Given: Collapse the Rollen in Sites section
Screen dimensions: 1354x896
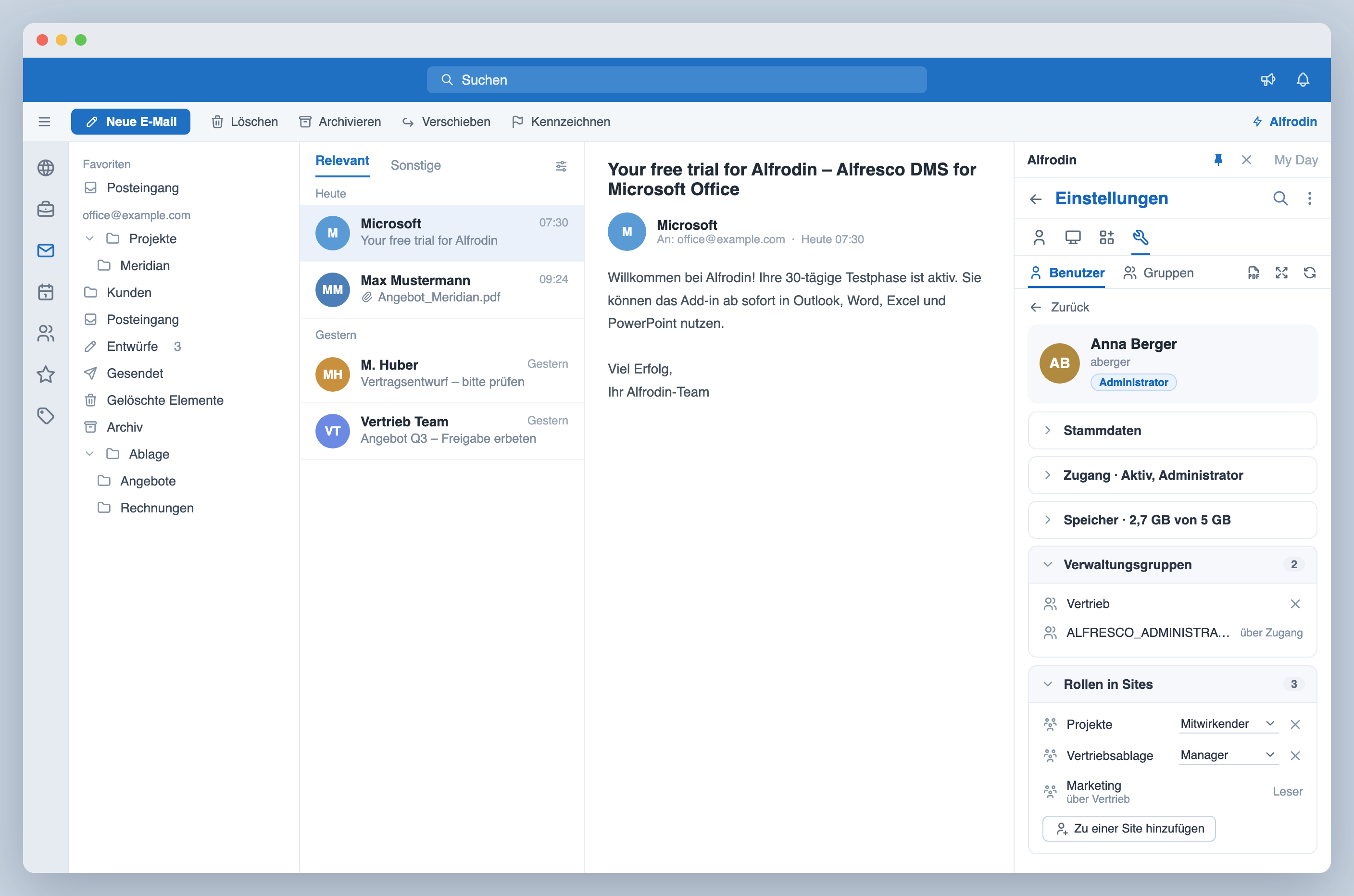Looking at the screenshot, I should click(1172, 684).
